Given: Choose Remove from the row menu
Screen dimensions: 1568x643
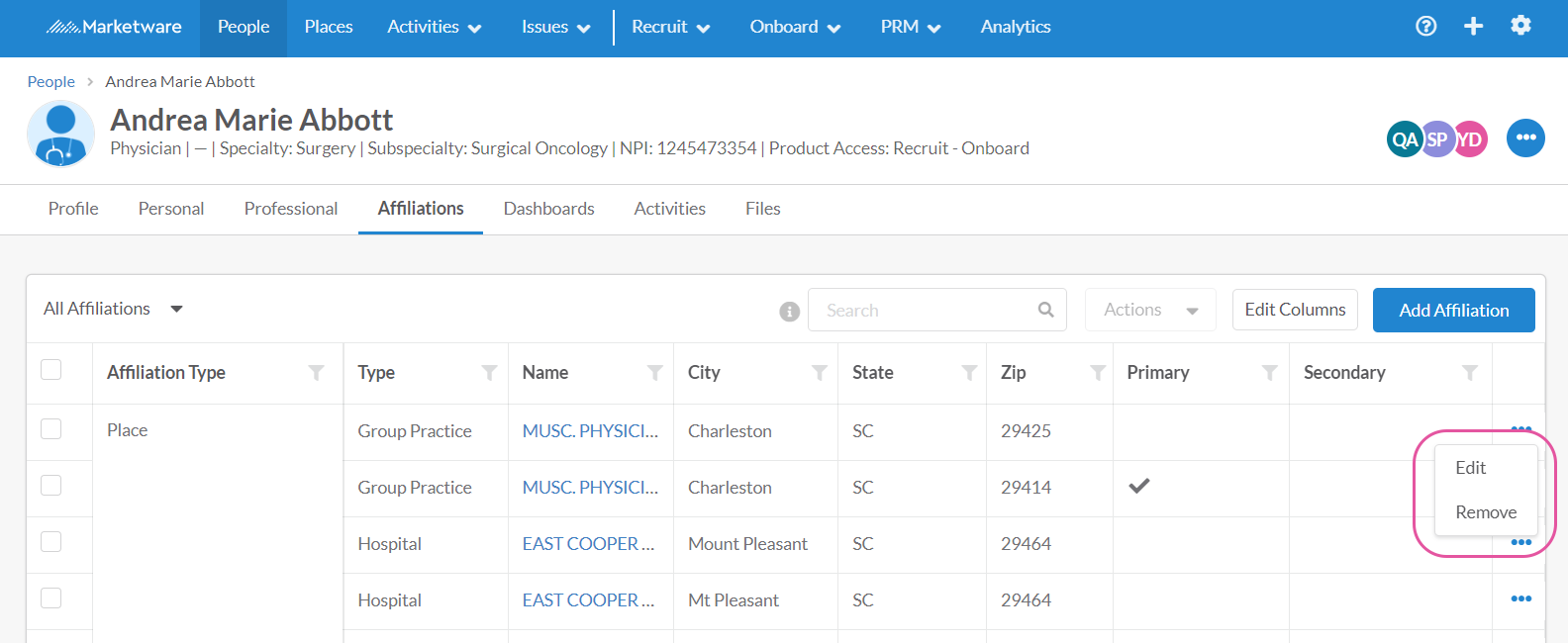Looking at the screenshot, I should [1486, 512].
